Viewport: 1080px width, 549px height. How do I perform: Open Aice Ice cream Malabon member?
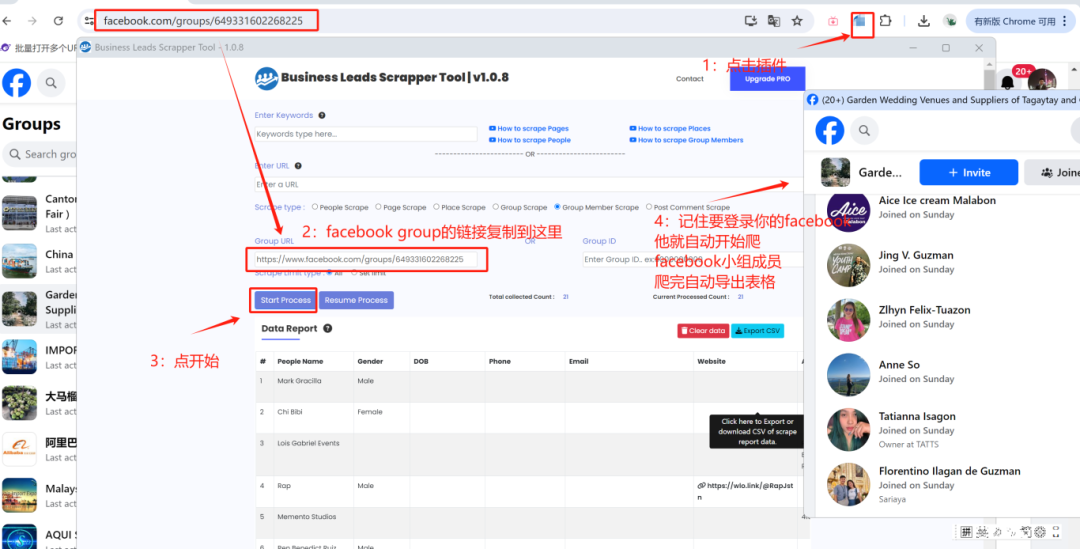click(937, 200)
